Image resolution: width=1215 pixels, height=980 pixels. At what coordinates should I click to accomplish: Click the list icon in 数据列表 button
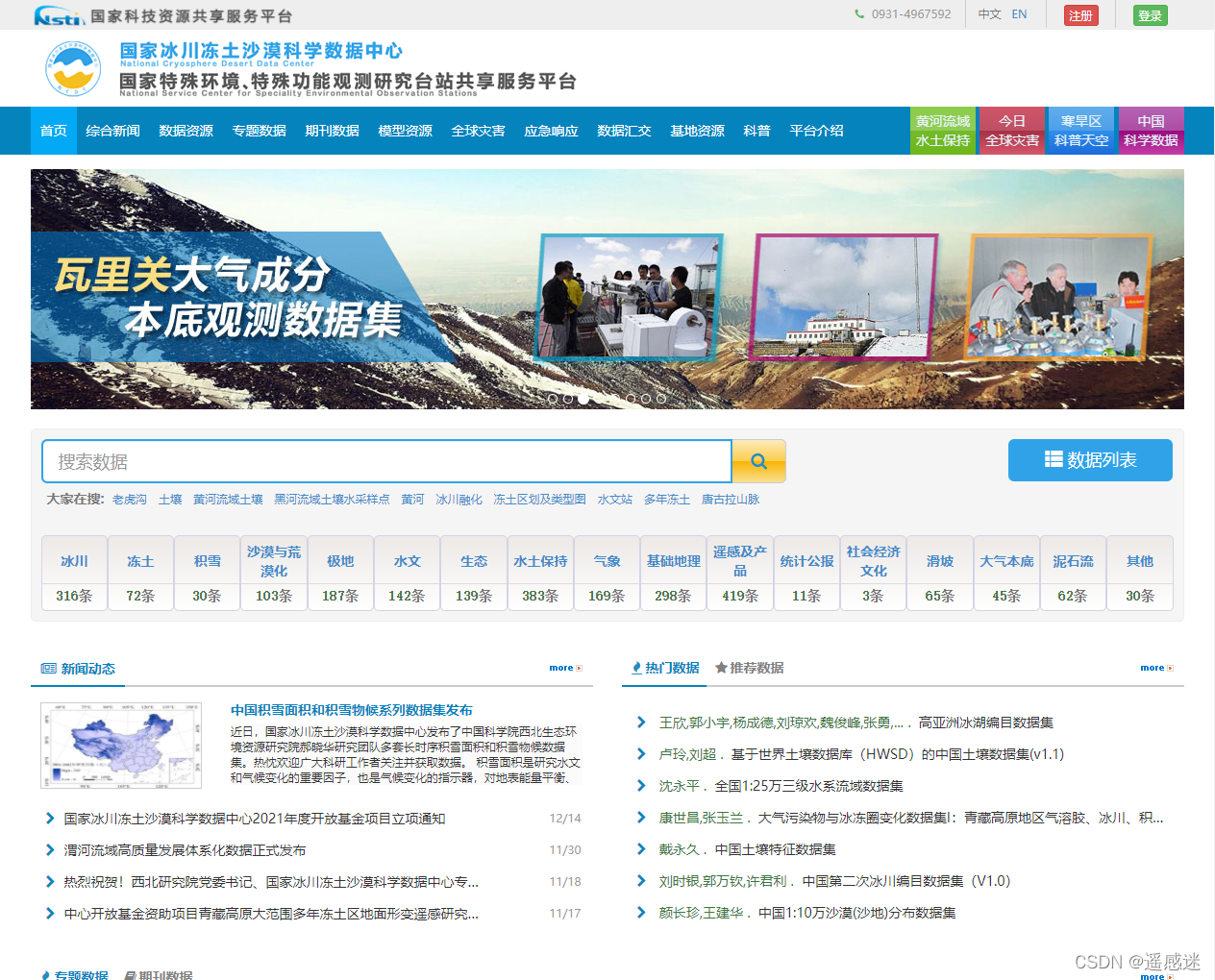(1054, 459)
